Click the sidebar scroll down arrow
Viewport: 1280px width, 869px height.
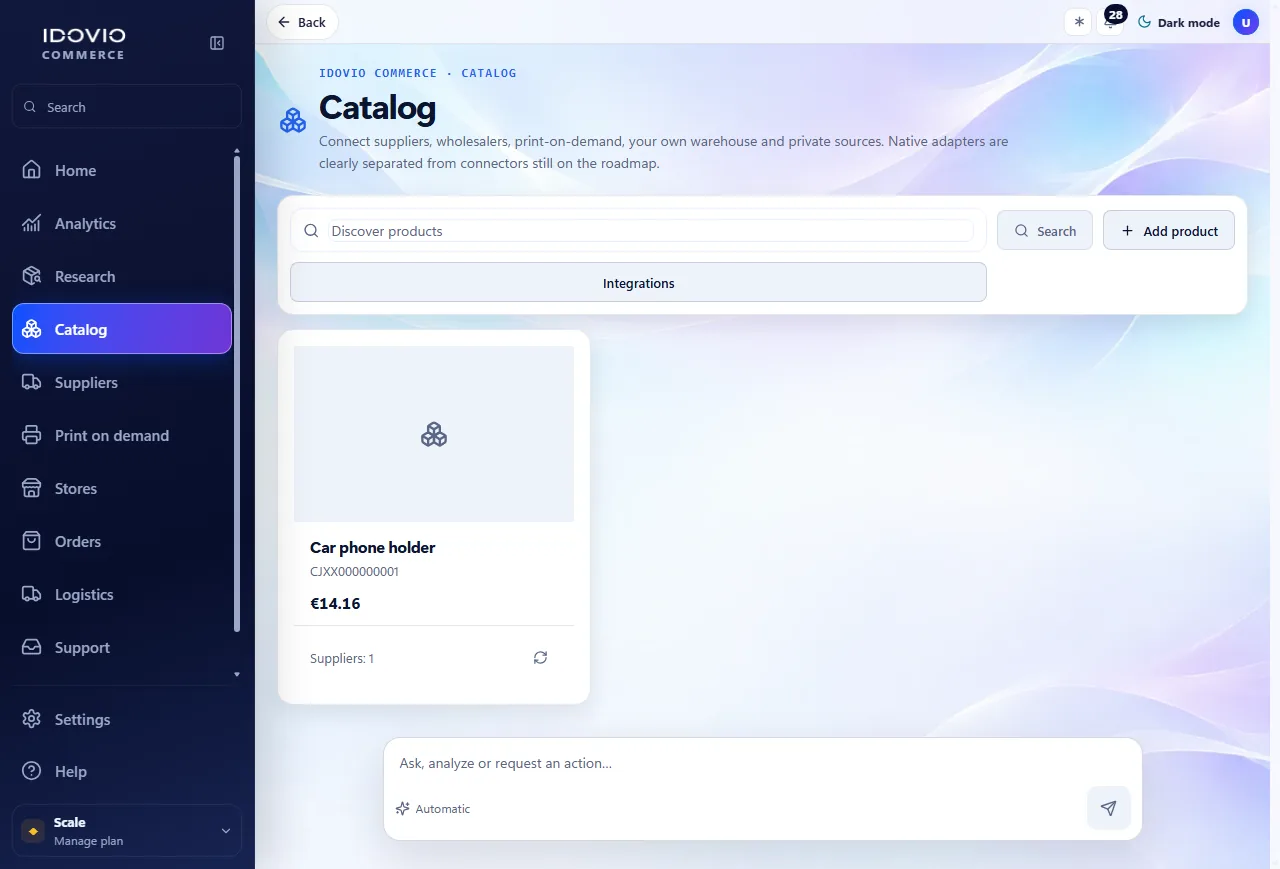[237, 675]
